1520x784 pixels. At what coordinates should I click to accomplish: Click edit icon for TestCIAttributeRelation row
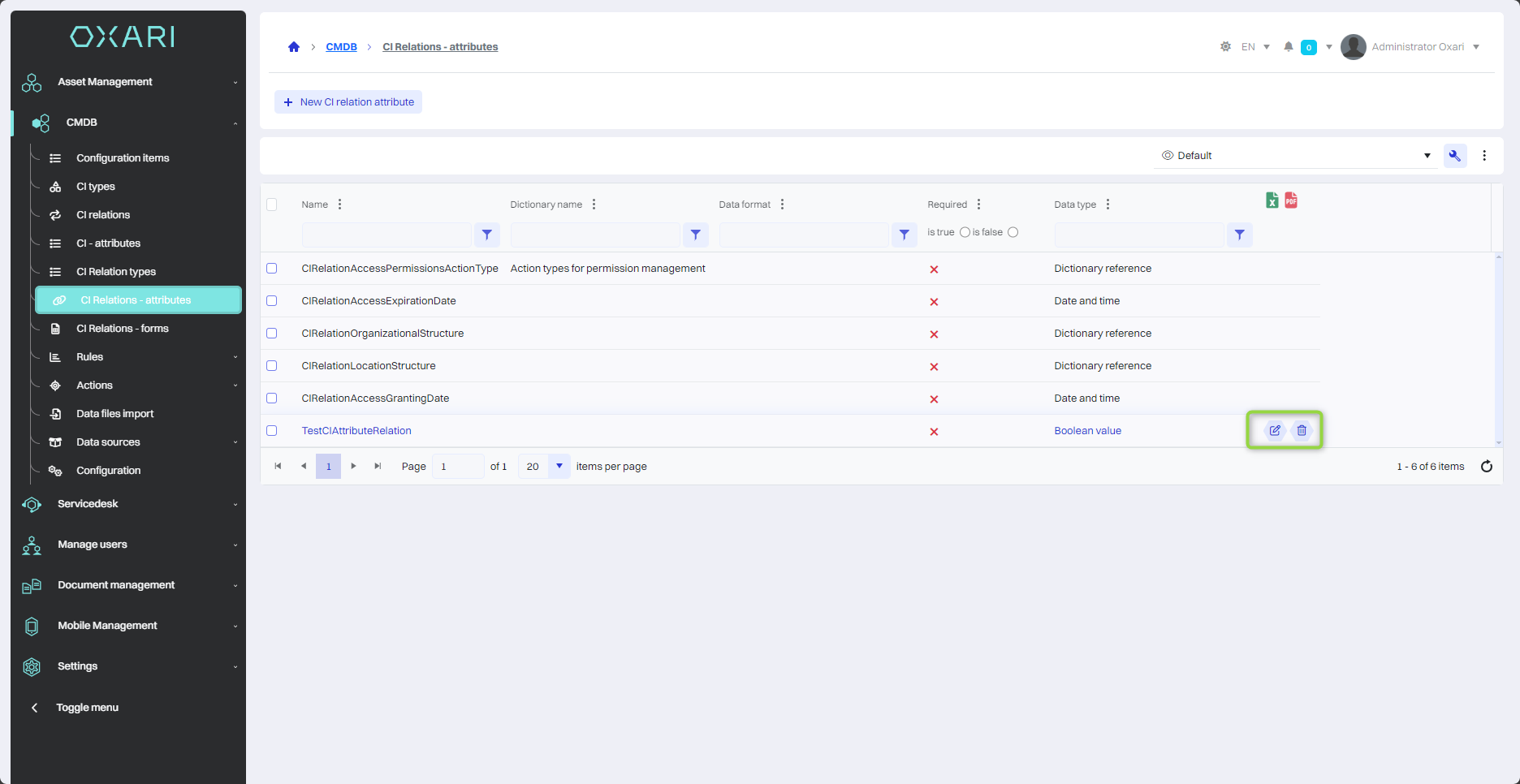[1275, 431]
